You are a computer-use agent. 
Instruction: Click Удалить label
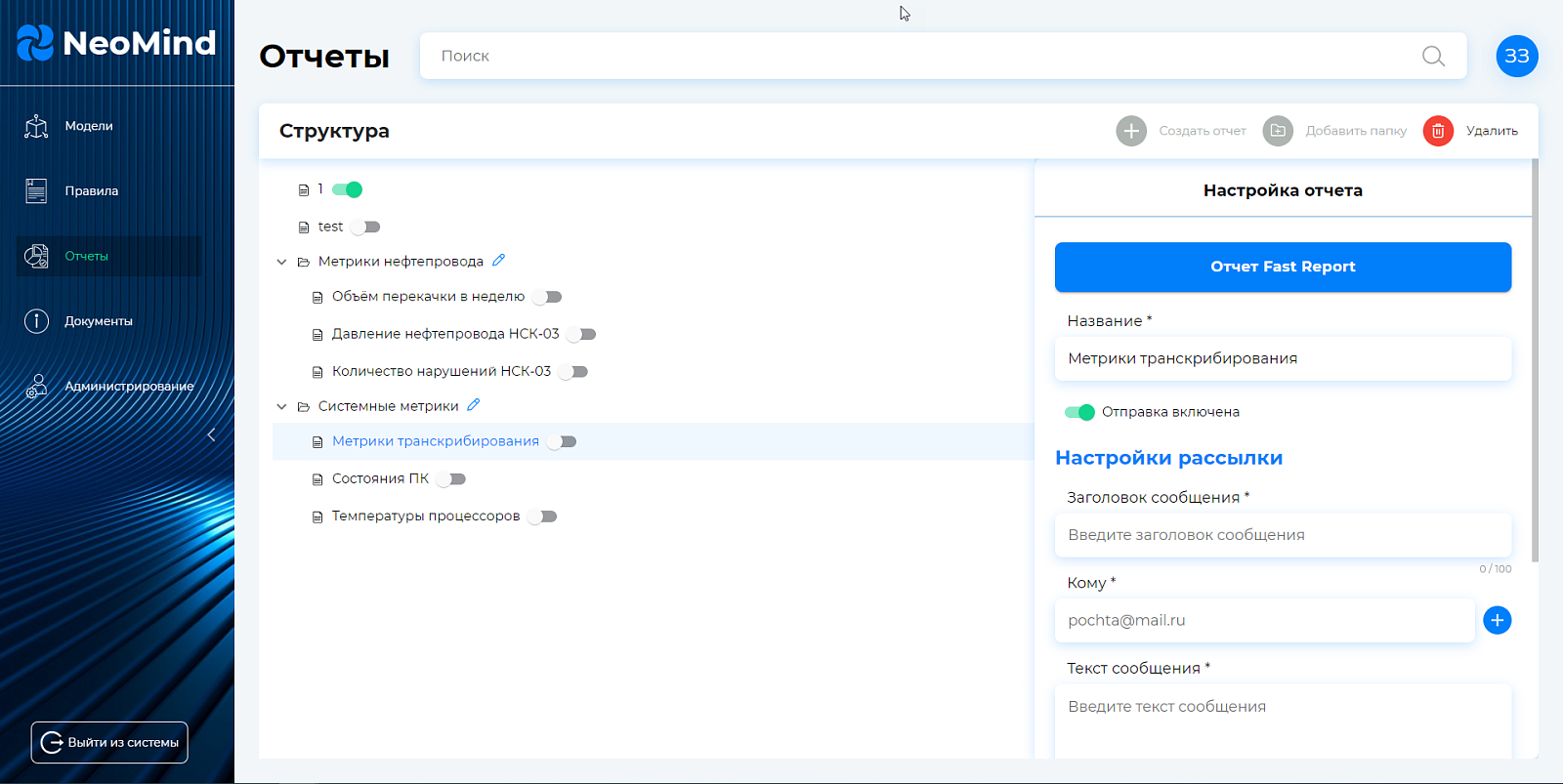click(x=1492, y=131)
